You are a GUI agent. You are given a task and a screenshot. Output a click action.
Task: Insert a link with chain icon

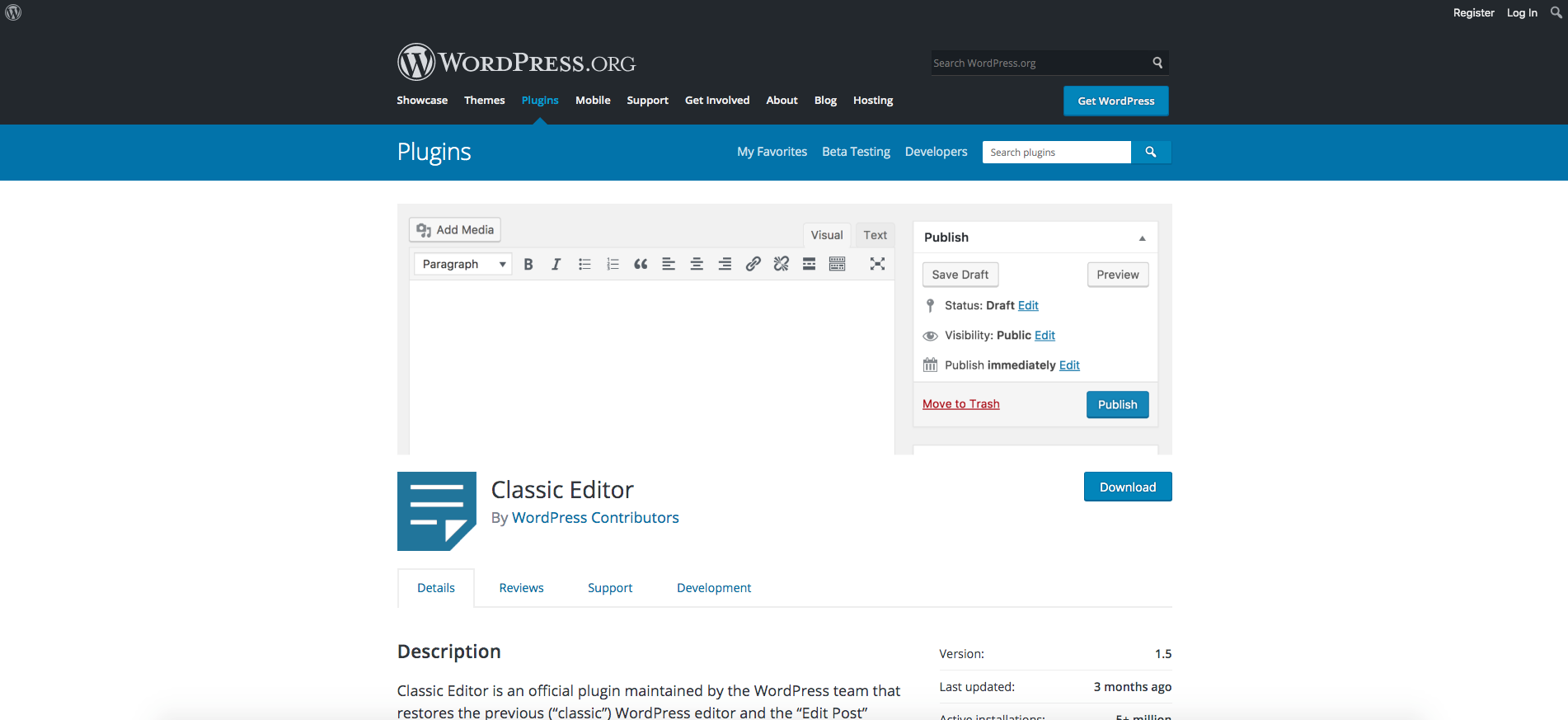[753, 264]
